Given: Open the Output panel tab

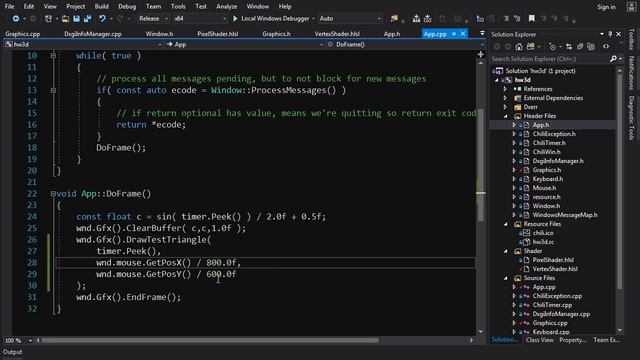Looking at the screenshot, I should pos(13,352).
